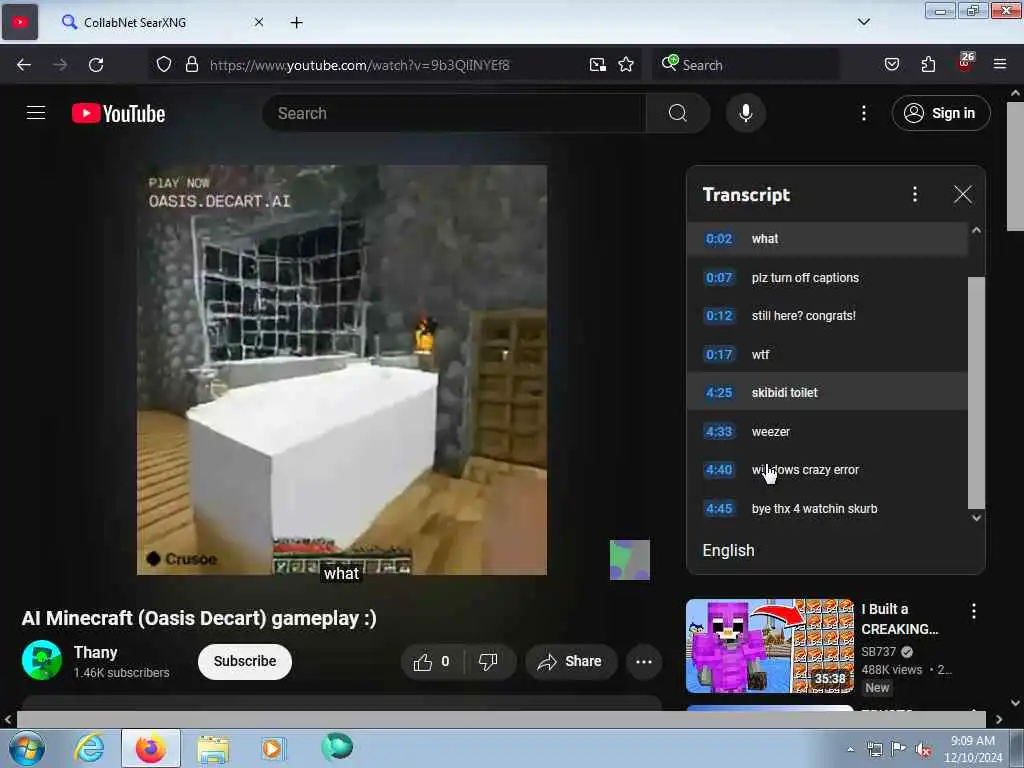This screenshot has width=1024, height=768.
Task: Focus the YouTube Search input
Action: pyautogui.click(x=454, y=113)
